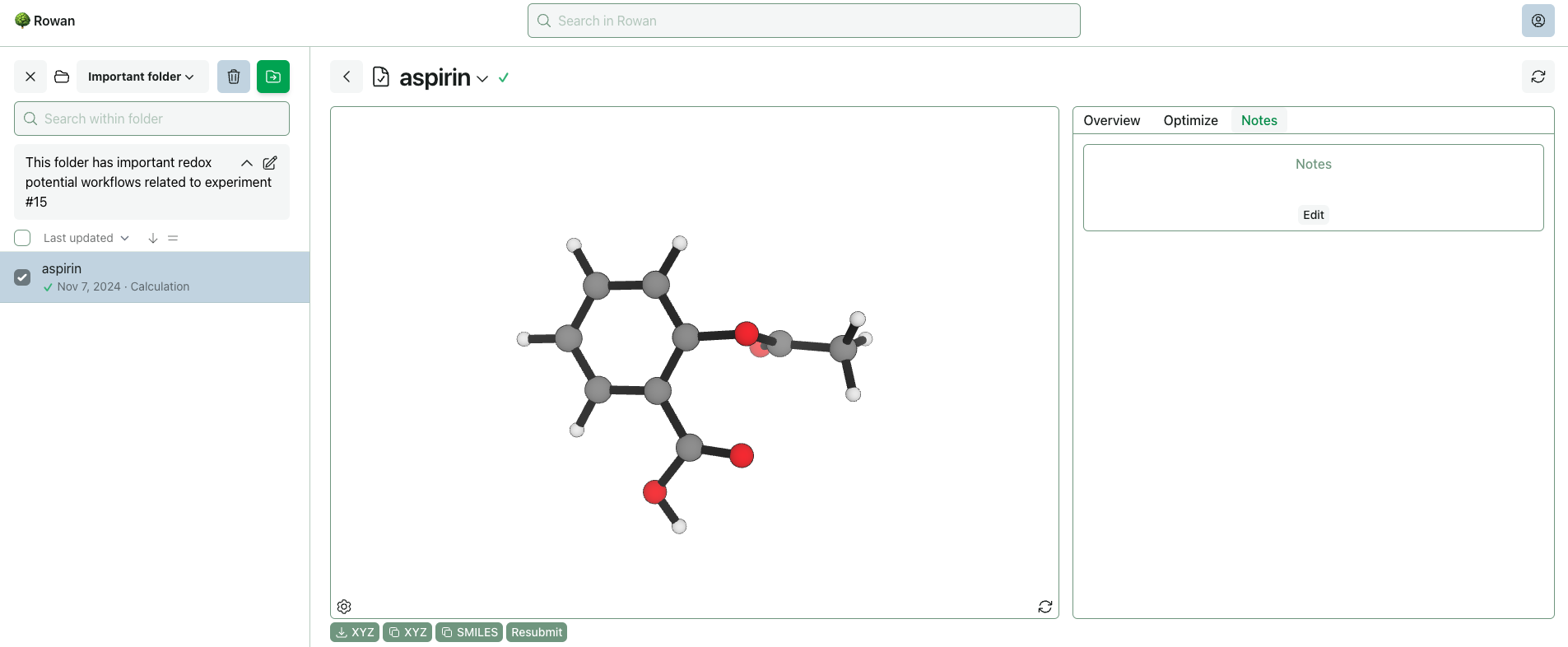Toggle sort direction arrow next to Last updated
The width and height of the screenshot is (1568, 647).
[152, 238]
